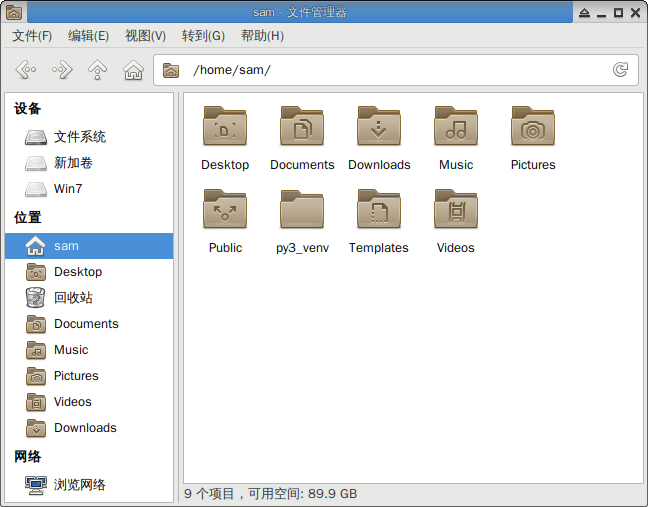648x507 pixels.
Task: Open the 视图(V) menu
Action: click(x=145, y=36)
